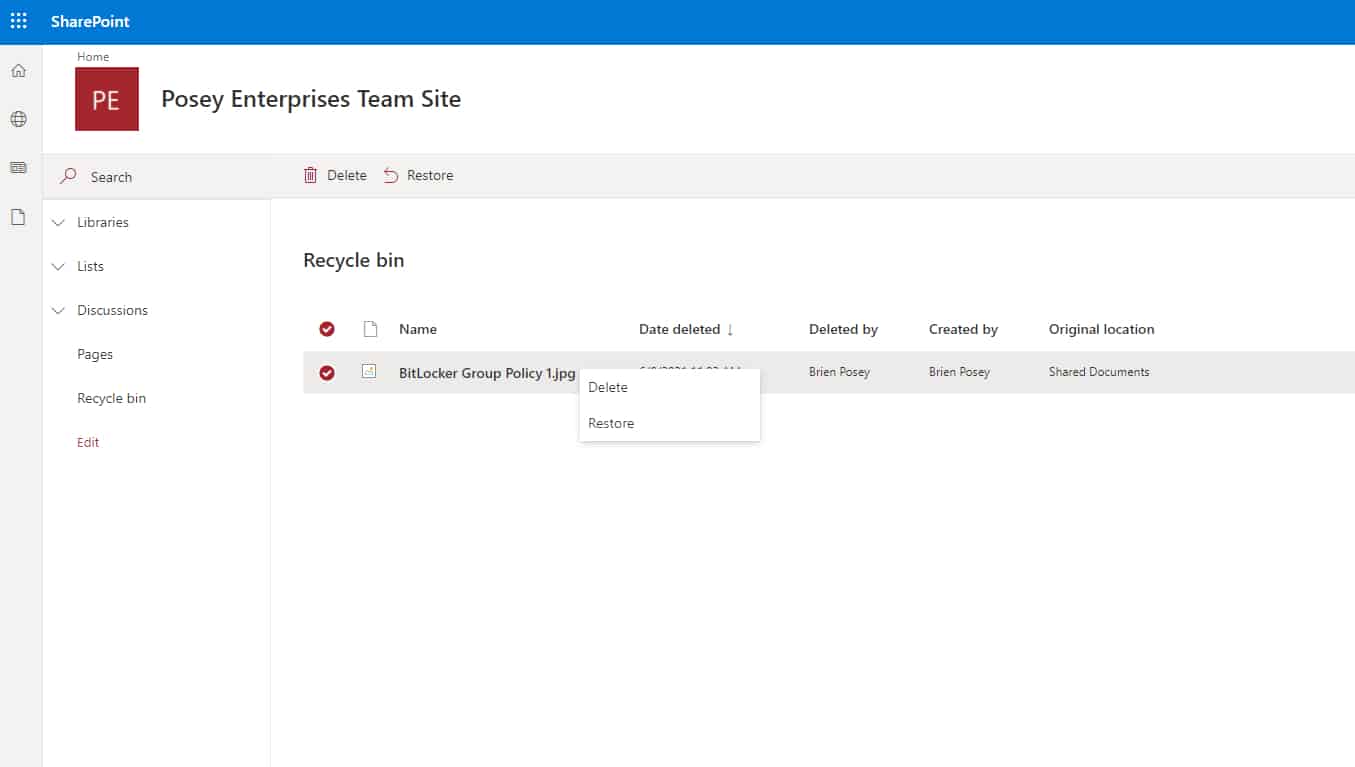The image size is (1355, 767).
Task: Click the PE site logo tile
Action: click(107, 99)
